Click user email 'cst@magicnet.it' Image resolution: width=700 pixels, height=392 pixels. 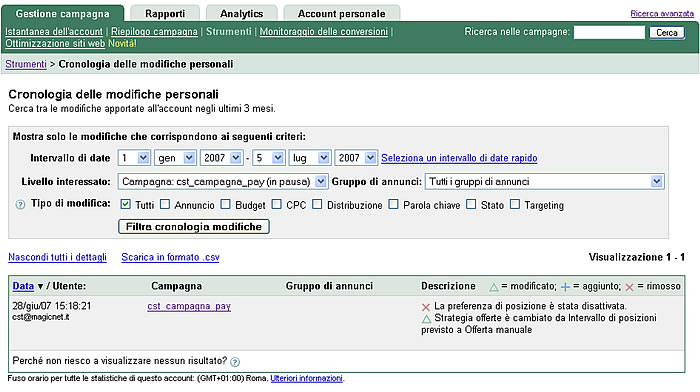pos(41,317)
